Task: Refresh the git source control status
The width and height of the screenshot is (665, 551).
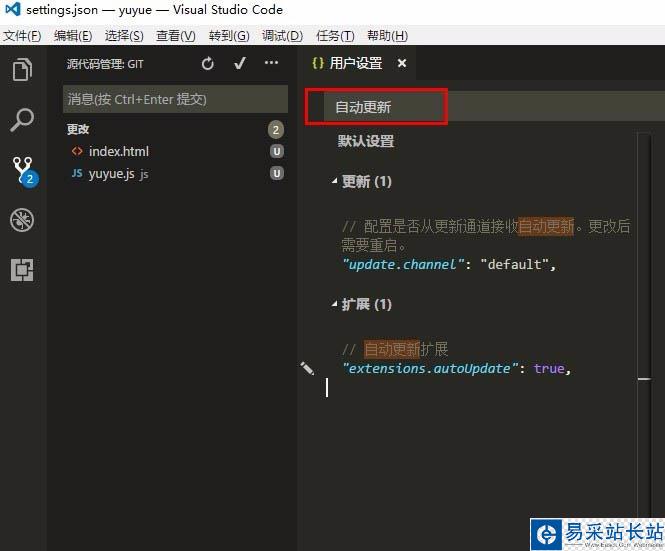Action: (x=208, y=64)
